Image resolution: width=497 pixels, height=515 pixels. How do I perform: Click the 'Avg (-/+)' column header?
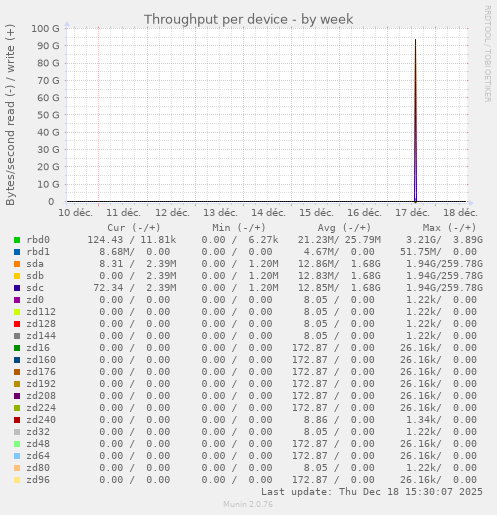coord(344,228)
